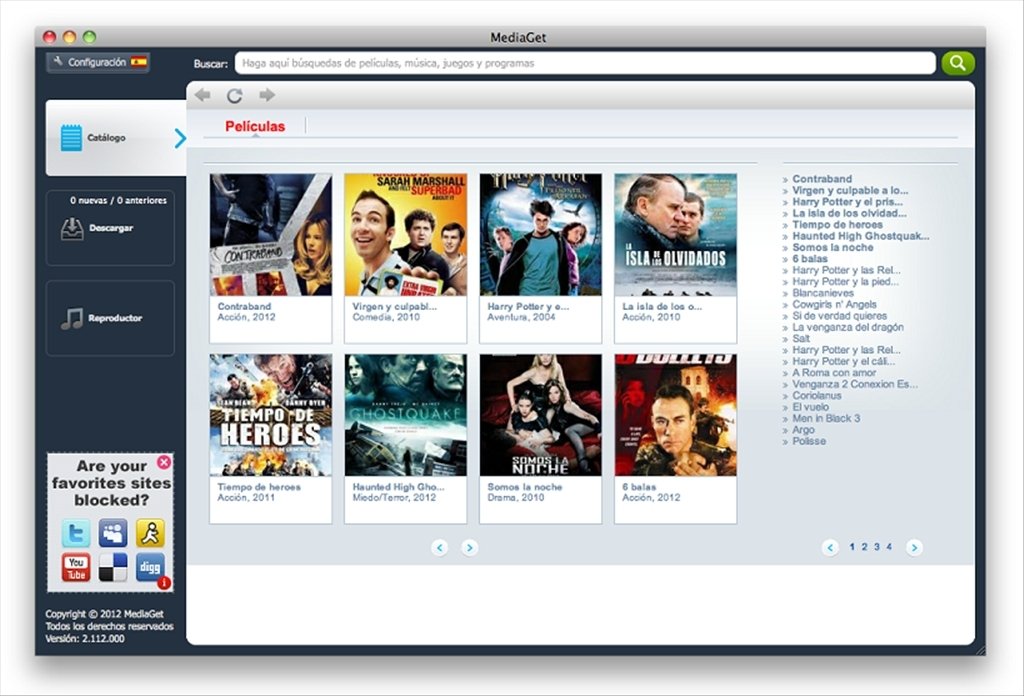
Task: Focus the Buscar search input field
Action: point(584,63)
